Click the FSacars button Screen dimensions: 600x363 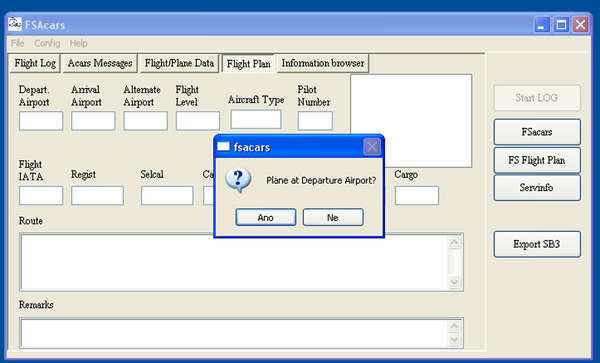[537, 132]
